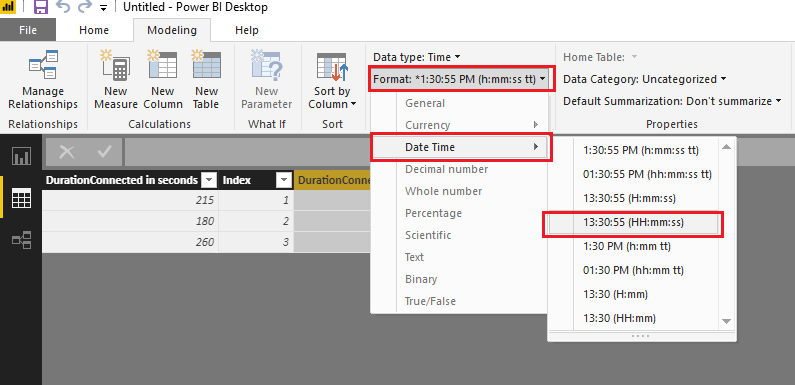Open the Help ribbon tab
795x385 pixels.
pos(247,30)
